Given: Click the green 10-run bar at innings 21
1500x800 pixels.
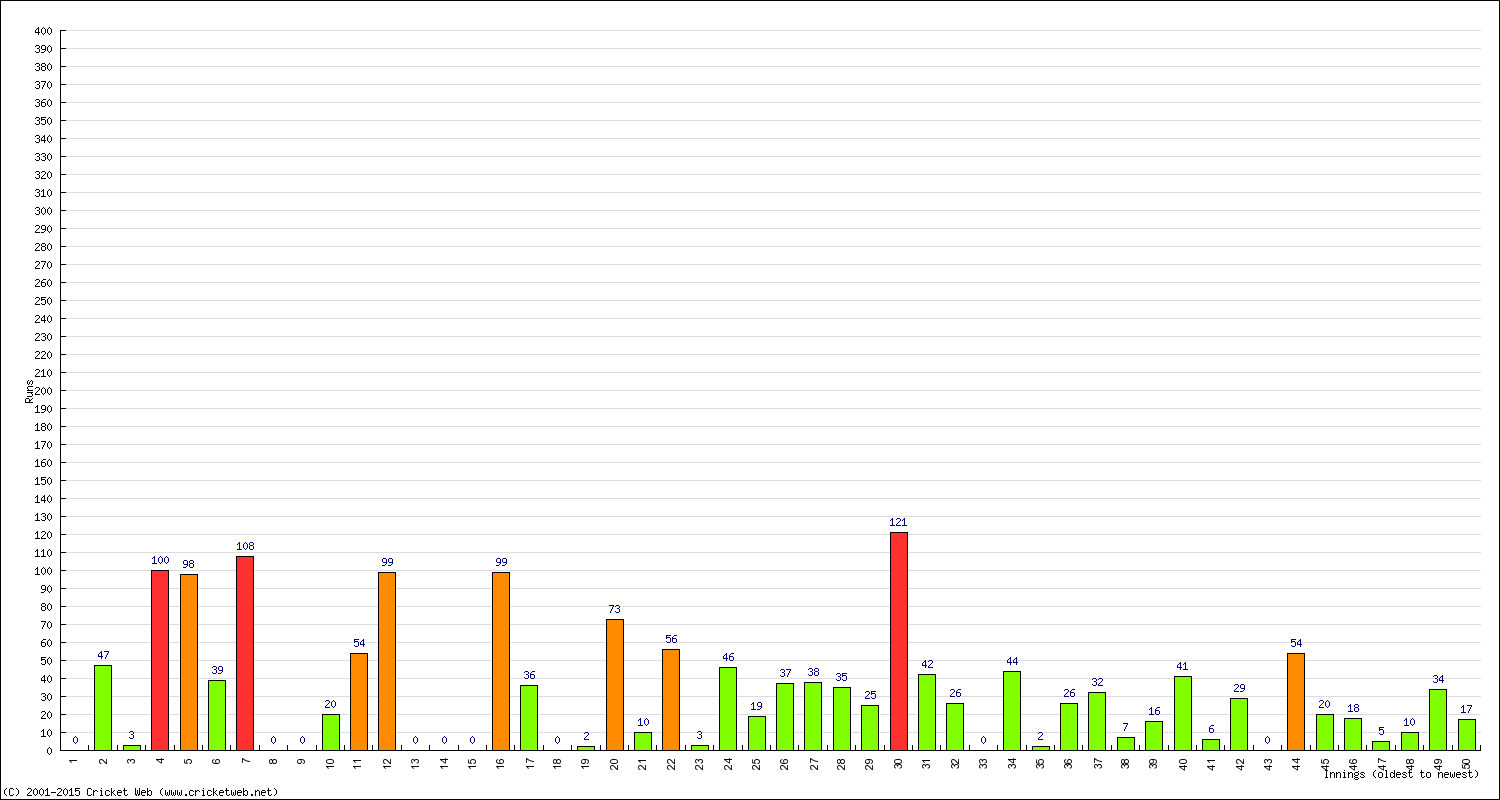Looking at the screenshot, I should pyautogui.click(x=643, y=741).
